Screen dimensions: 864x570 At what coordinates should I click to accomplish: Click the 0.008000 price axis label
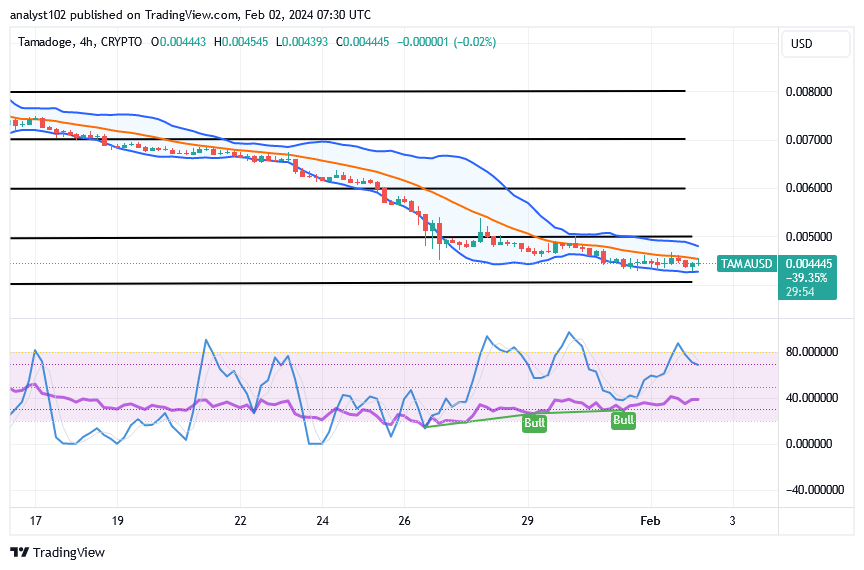click(808, 92)
